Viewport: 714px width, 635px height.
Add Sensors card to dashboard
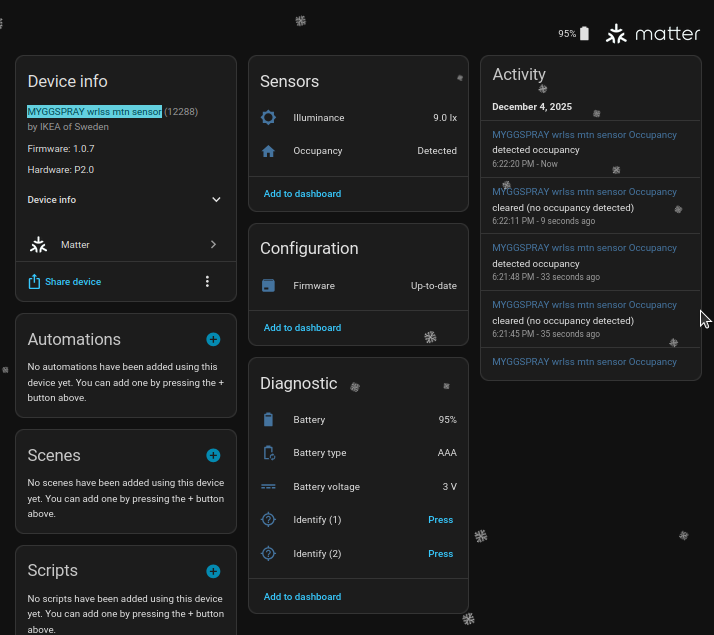pyautogui.click(x=302, y=194)
